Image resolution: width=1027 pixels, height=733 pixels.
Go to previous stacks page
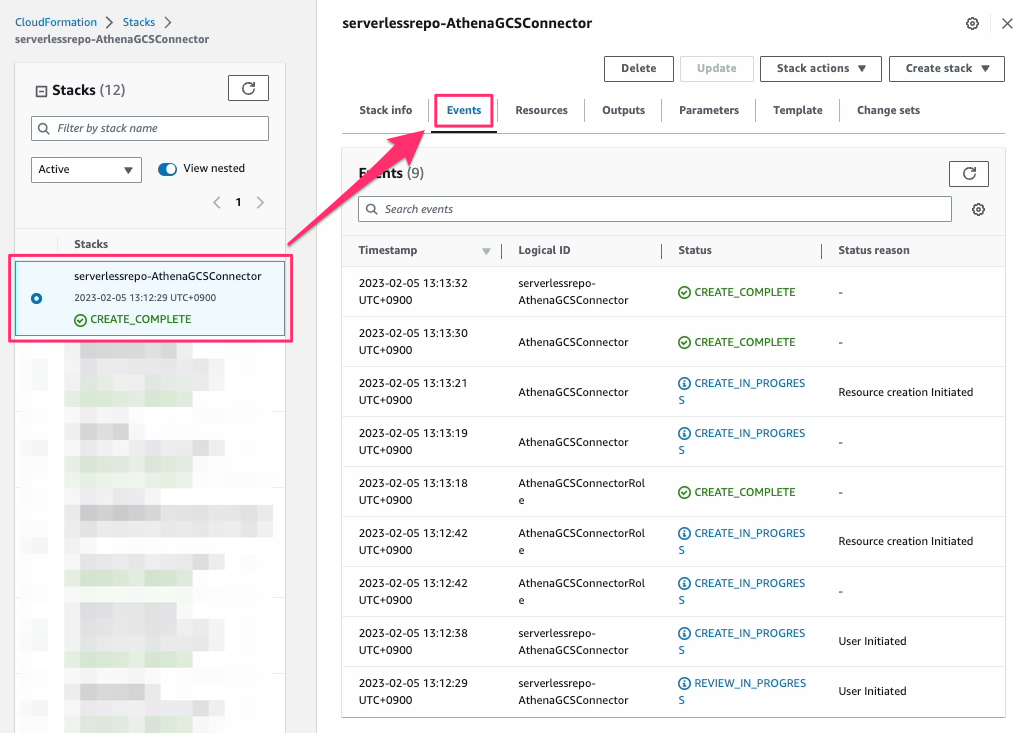[x=217, y=202]
